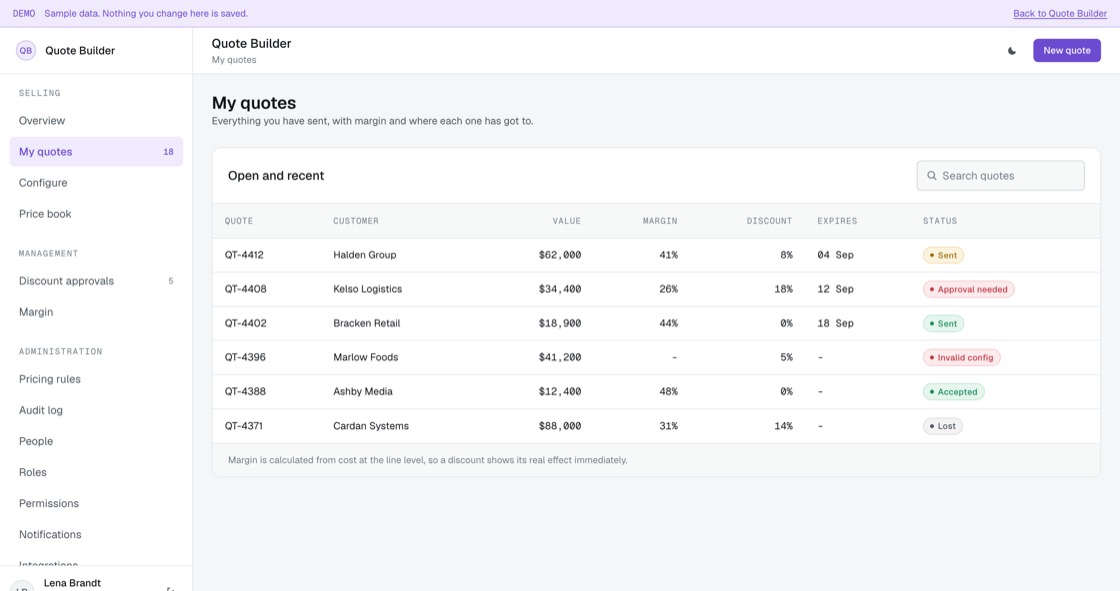Open quote QT-4388
The width and height of the screenshot is (1120, 591).
[x=245, y=392]
